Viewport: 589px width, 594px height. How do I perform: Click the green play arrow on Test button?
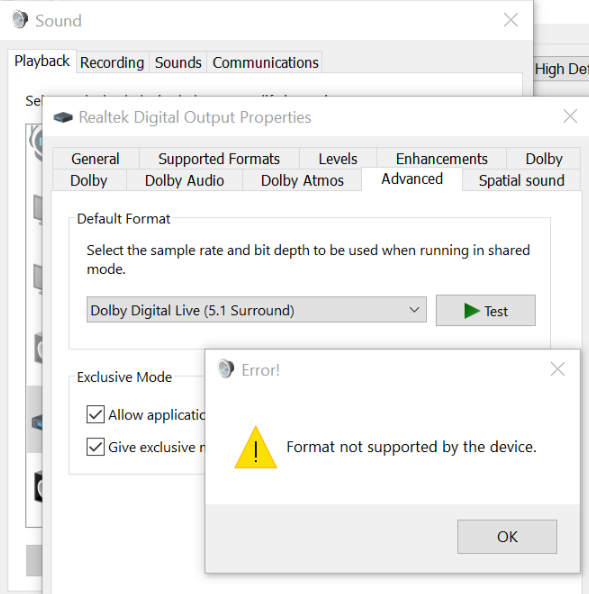[x=472, y=311]
